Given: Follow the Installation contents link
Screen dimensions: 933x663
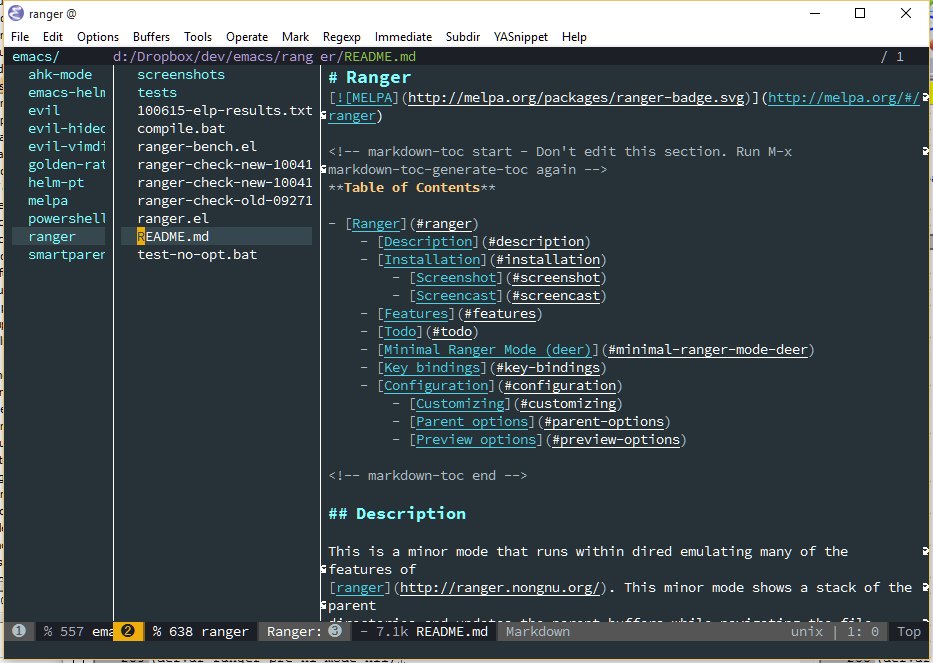Looking at the screenshot, I should click(432, 259).
